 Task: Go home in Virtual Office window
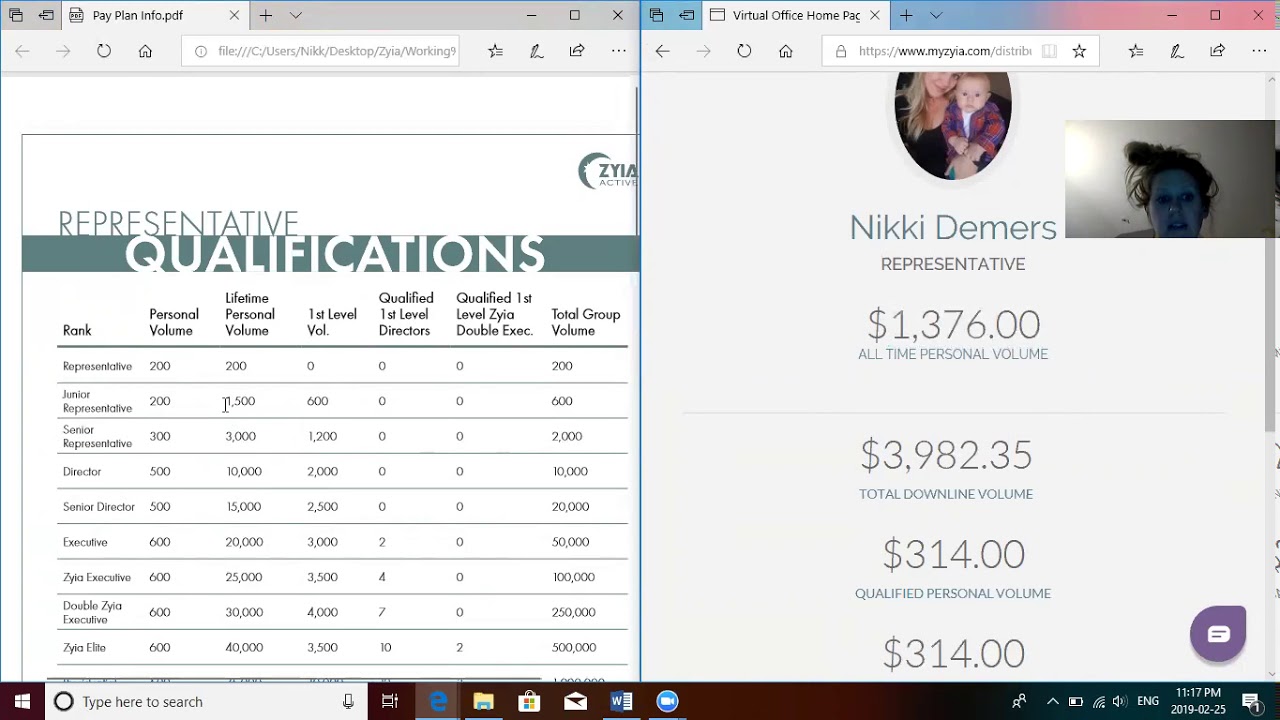click(x=785, y=51)
